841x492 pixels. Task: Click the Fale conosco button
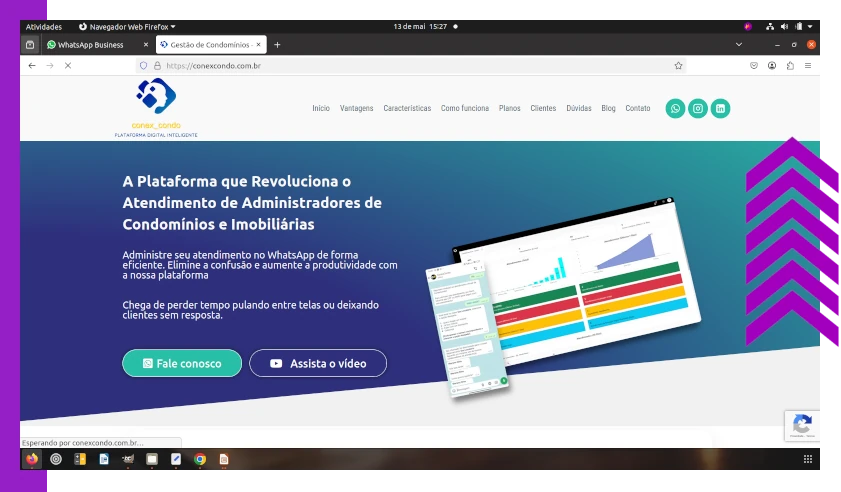point(182,363)
